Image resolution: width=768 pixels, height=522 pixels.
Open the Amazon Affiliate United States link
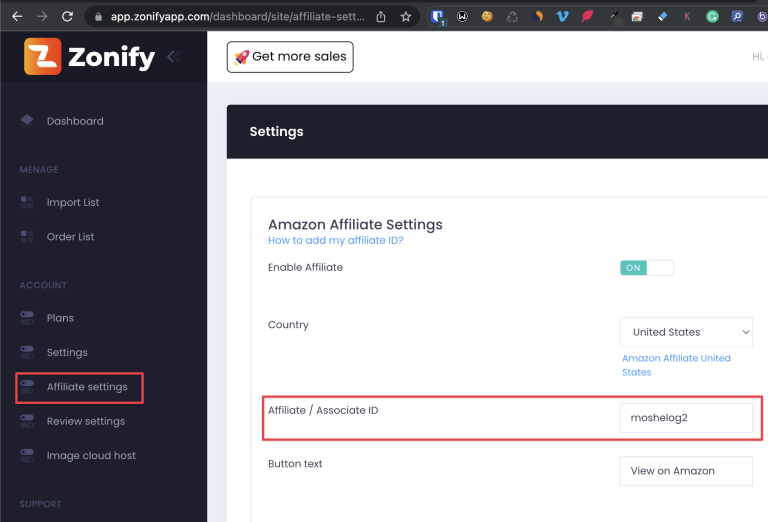[x=676, y=365]
